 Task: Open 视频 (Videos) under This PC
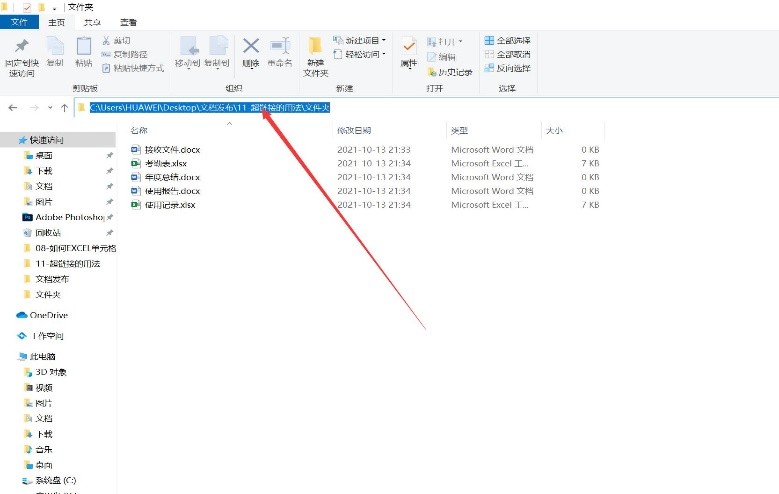(x=38, y=387)
